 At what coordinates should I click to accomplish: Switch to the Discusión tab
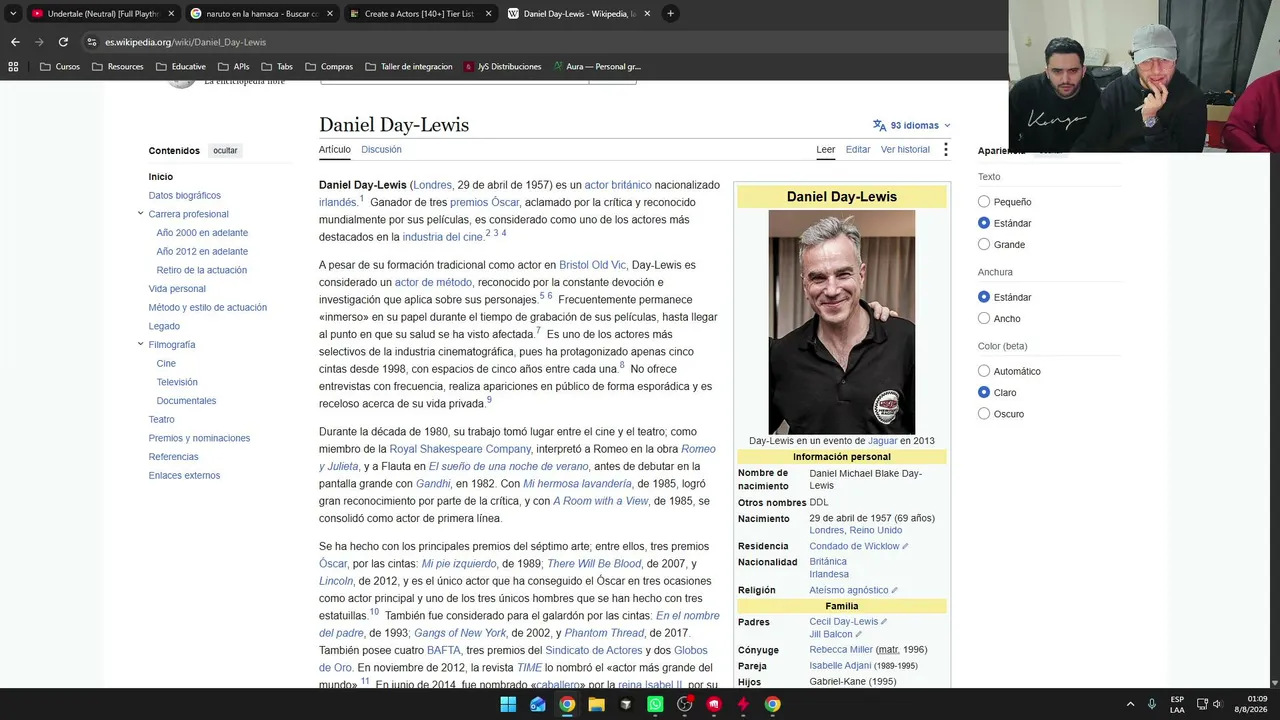[x=381, y=149]
